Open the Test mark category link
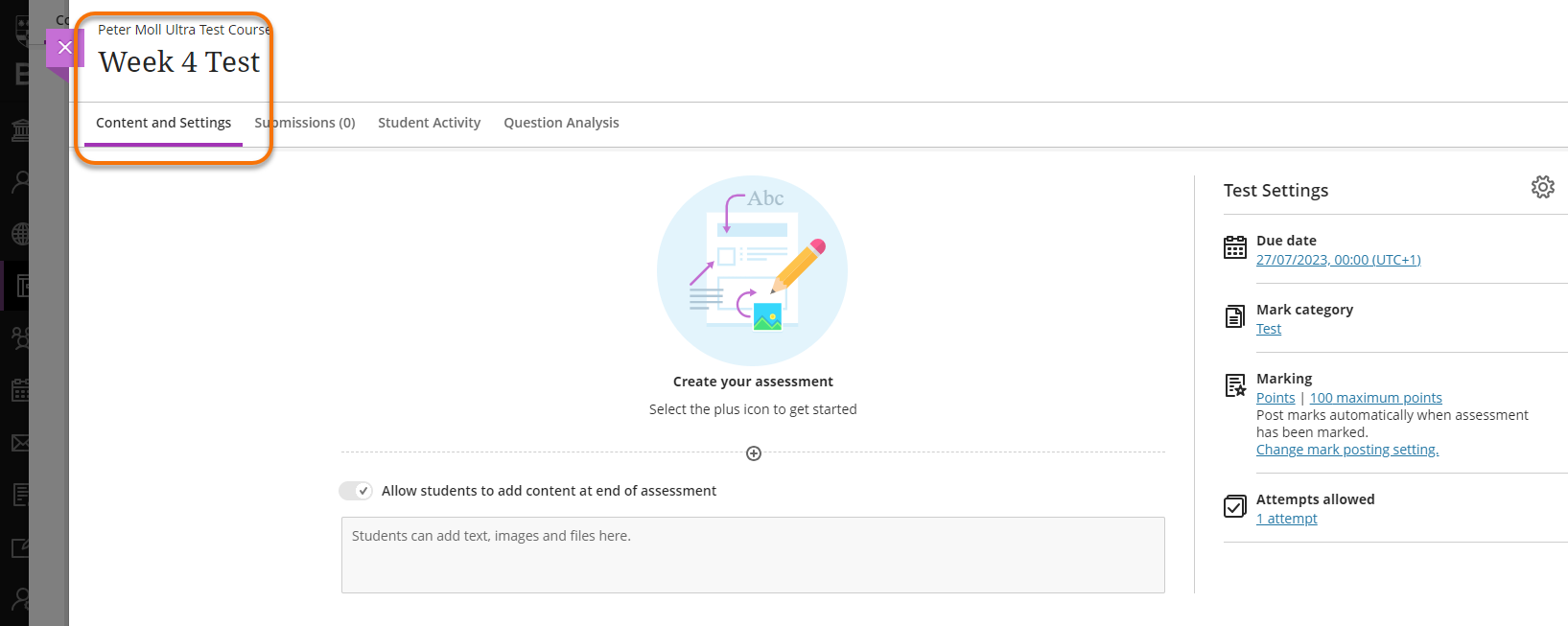Viewport: 1568px width, 626px height. pyautogui.click(x=1268, y=328)
